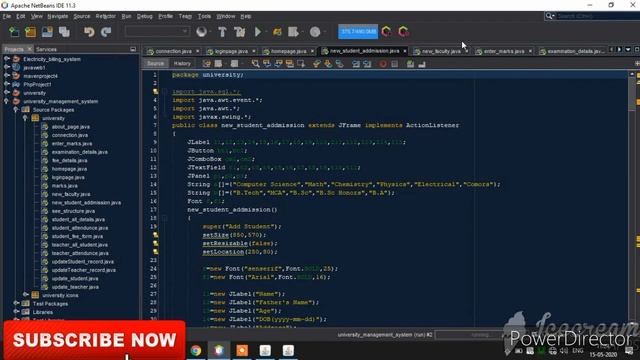This screenshot has width=640, height=360.
Task: Click the New Project toolbar icon
Action: (x=31, y=32)
